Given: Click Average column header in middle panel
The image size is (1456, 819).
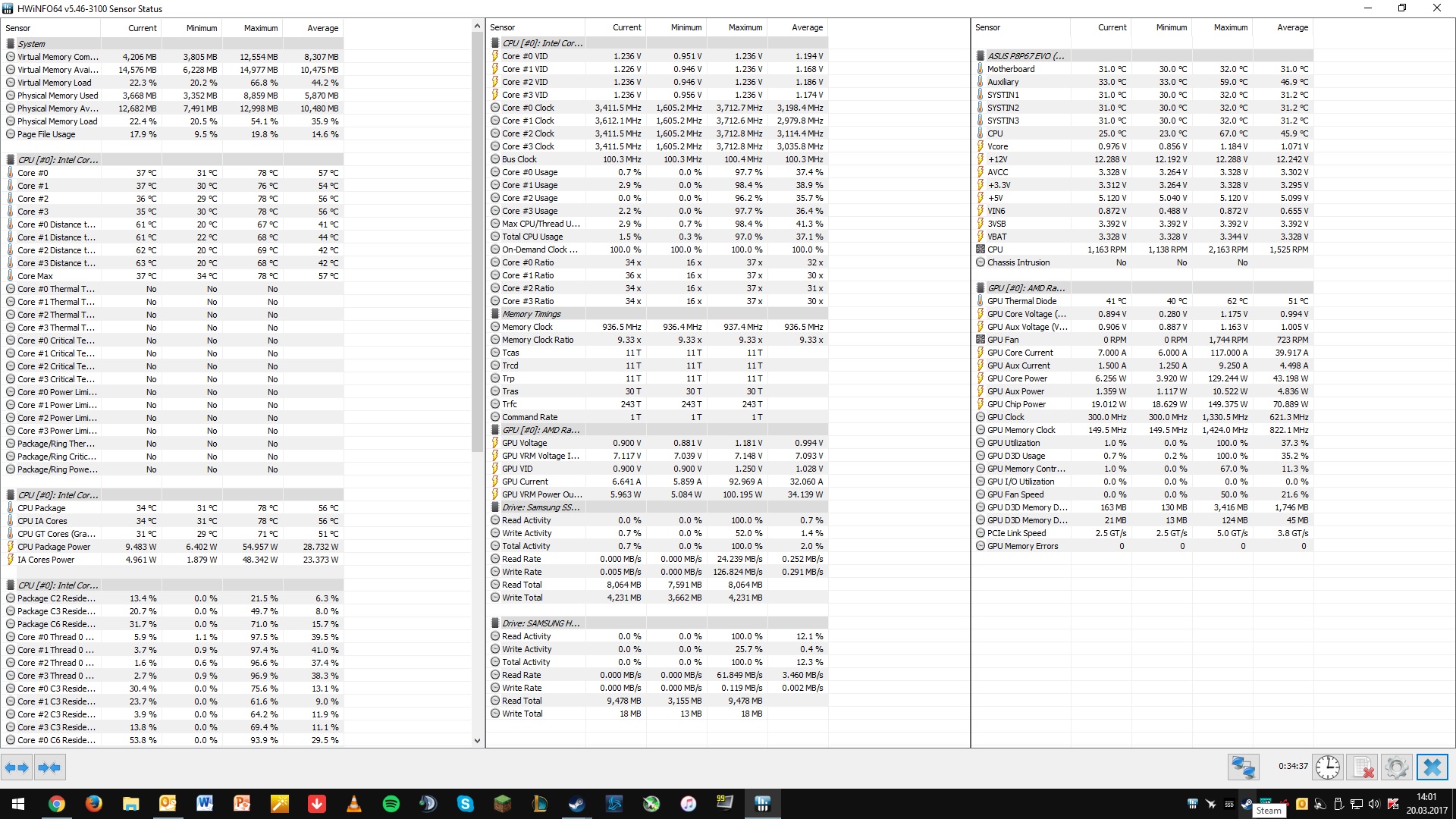Looking at the screenshot, I should pyautogui.click(x=807, y=27).
